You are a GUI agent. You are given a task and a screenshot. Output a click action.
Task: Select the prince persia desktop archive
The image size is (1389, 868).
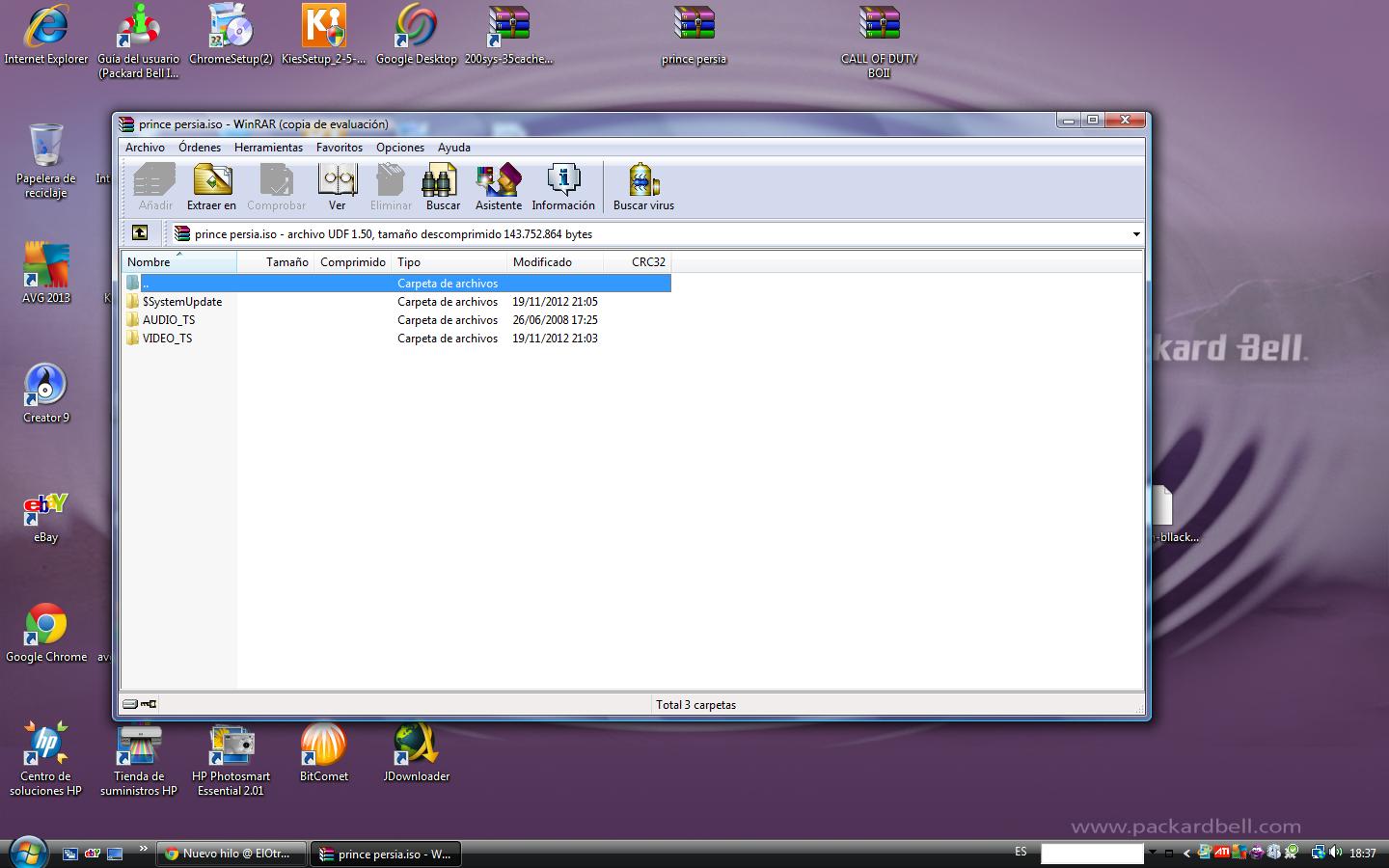(x=694, y=35)
